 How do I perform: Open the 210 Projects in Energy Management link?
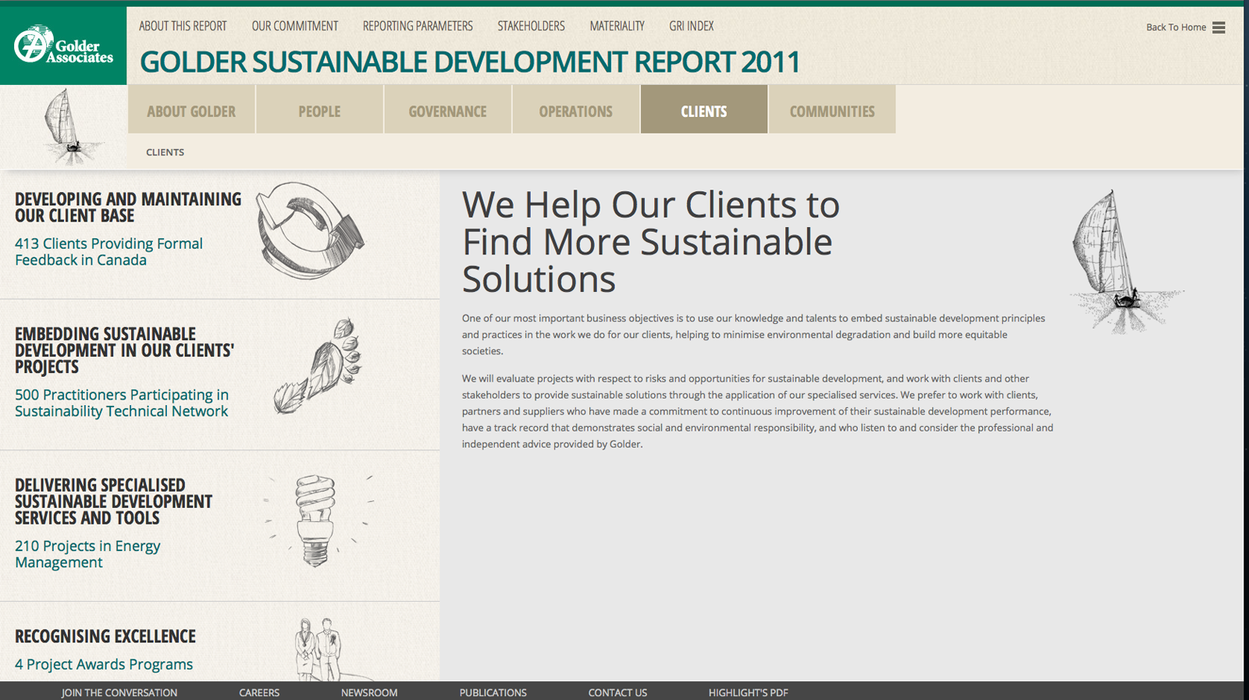pyautogui.click(x=87, y=554)
